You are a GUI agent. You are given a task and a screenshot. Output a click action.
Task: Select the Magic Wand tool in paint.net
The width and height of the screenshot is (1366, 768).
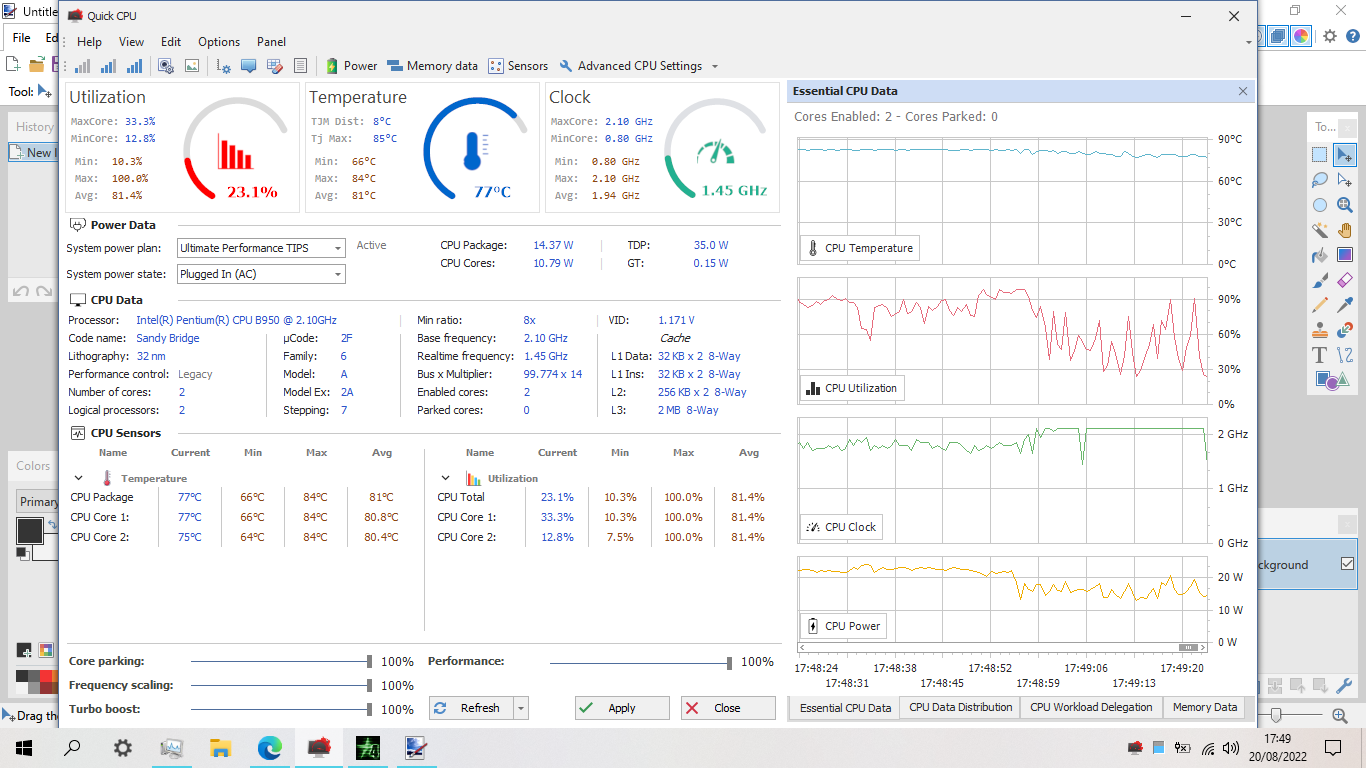tap(1320, 230)
